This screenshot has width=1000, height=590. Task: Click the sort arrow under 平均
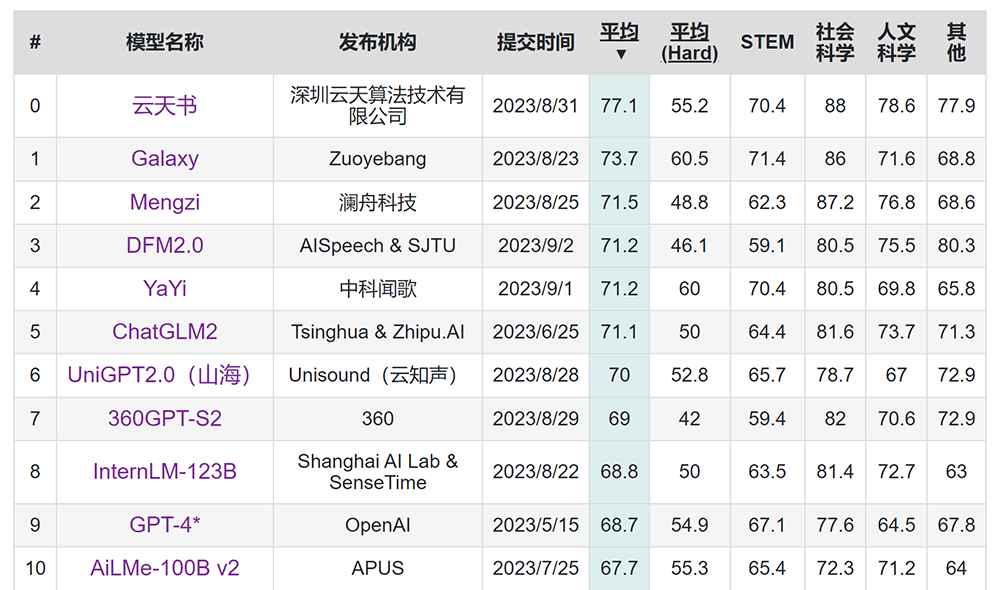[x=621, y=54]
